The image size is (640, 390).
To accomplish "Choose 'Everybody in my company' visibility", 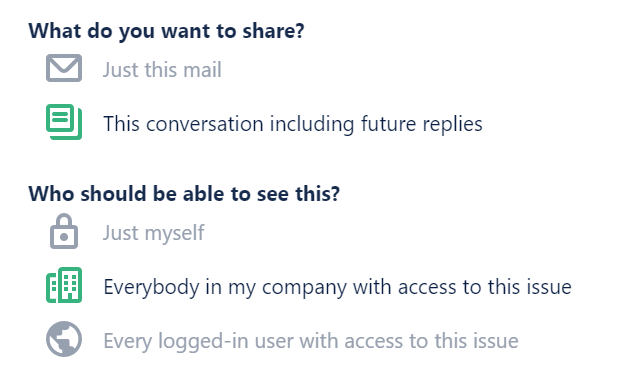I will pyautogui.click(x=337, y=287).
